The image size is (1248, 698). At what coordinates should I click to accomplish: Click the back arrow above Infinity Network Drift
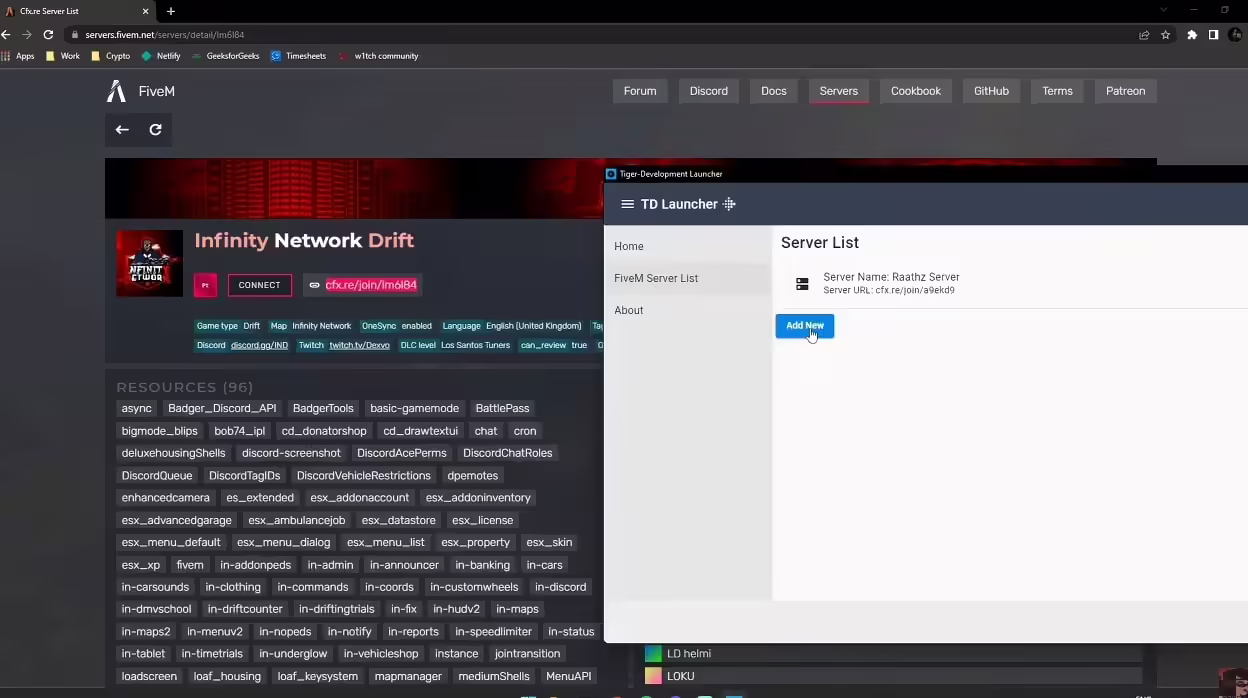121,130
